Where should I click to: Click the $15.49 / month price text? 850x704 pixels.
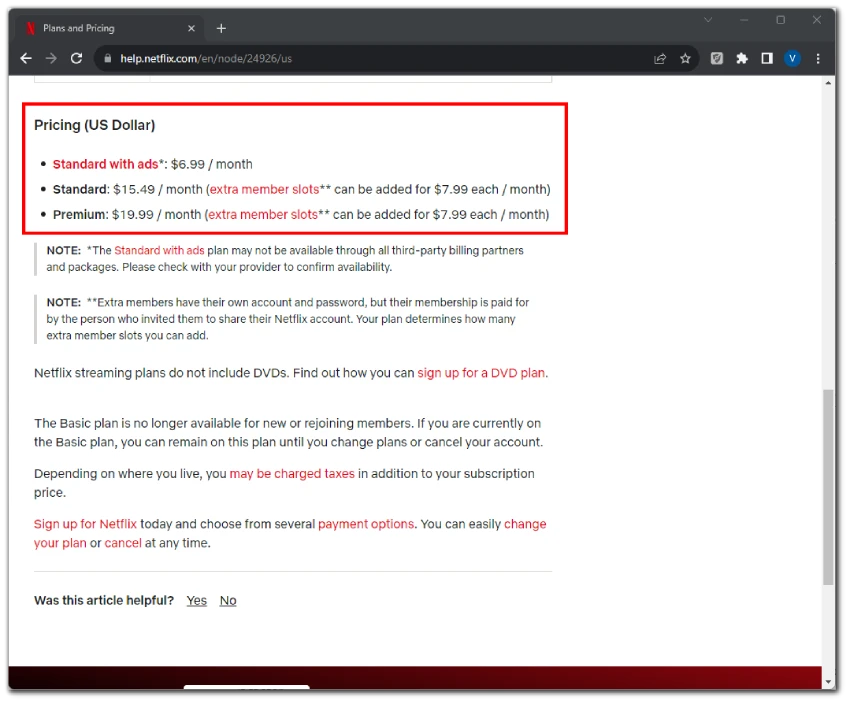[158, 189]
